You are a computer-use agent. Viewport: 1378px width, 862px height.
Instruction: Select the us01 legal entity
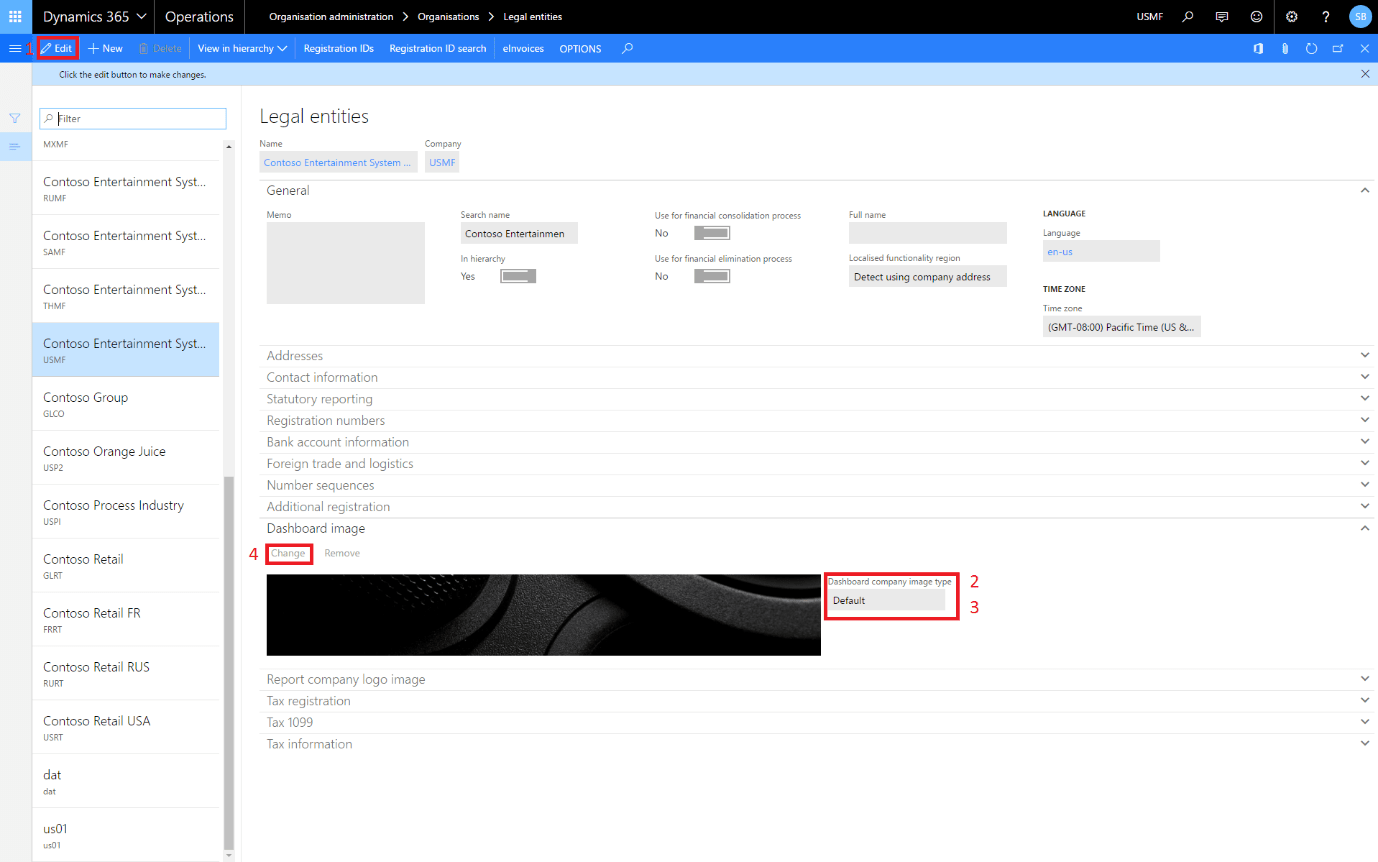(x=126, y=835)
